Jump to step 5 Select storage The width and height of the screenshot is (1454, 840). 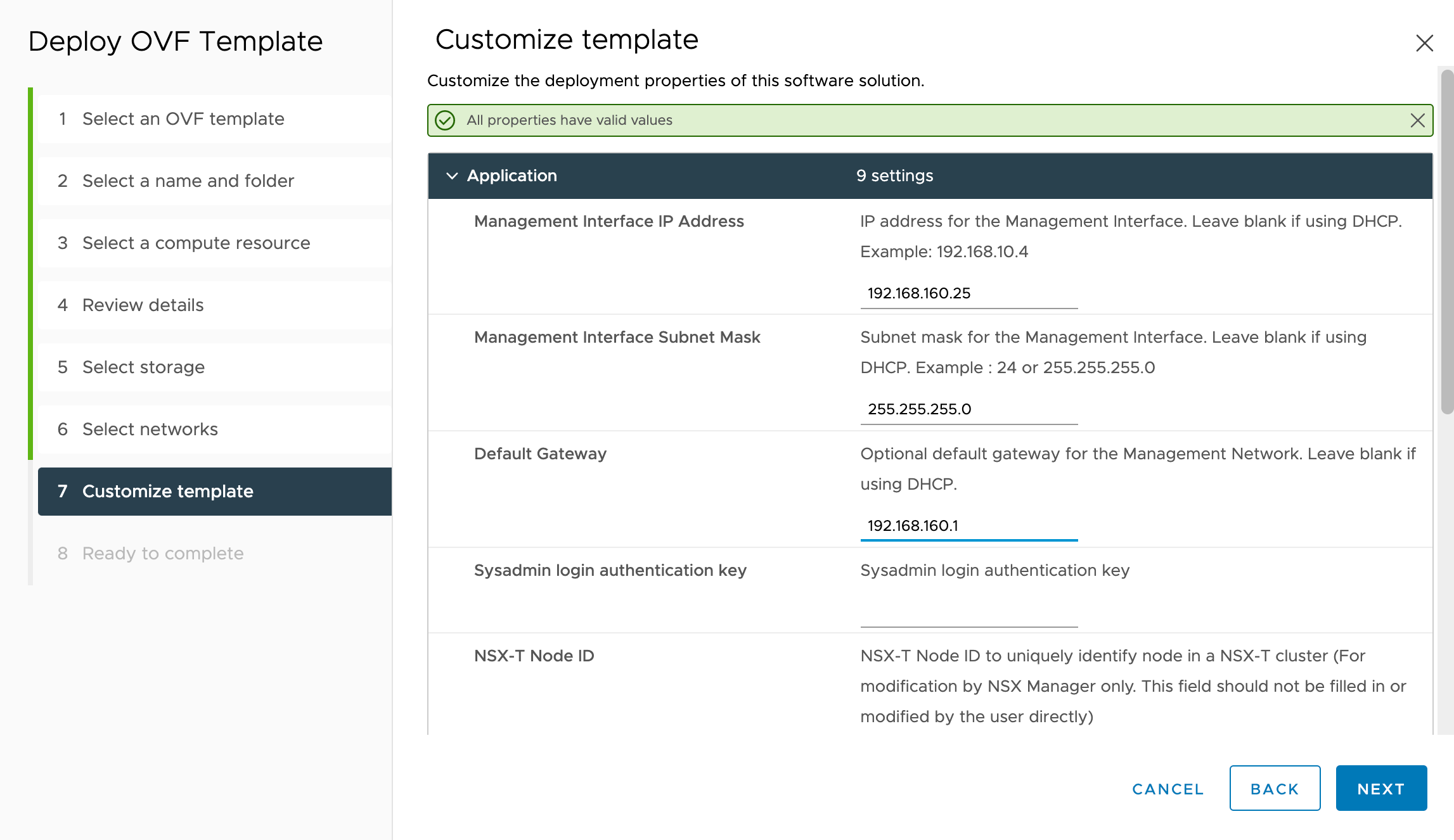(x=143, y=367)
